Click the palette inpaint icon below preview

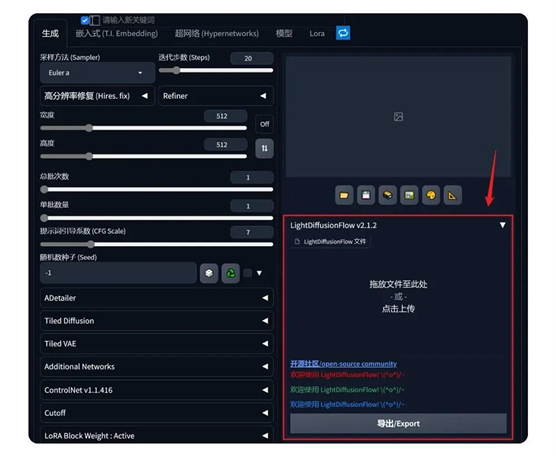(x=431, y=195)
